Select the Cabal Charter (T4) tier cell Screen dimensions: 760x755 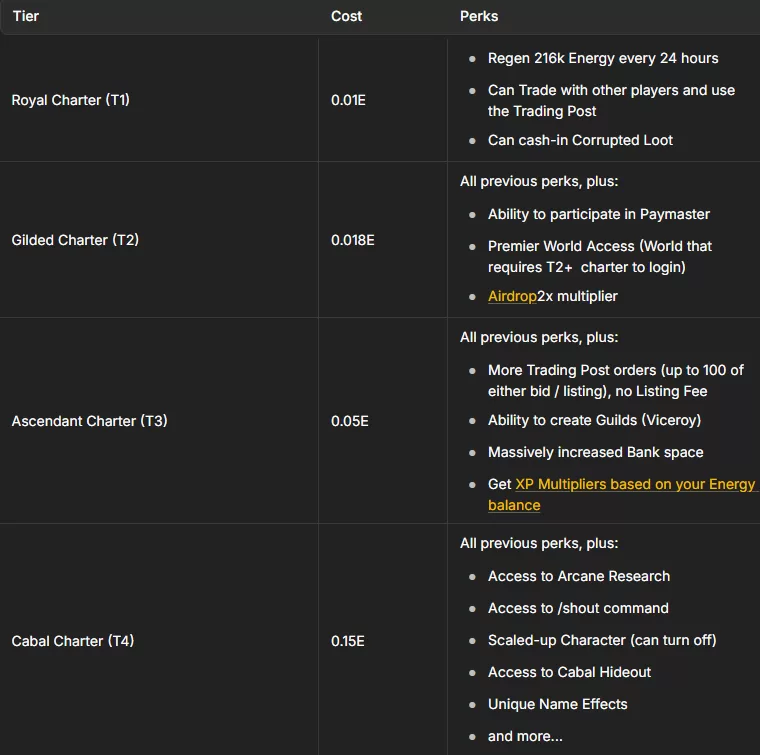pyautogui.click(x=72, y=640)
